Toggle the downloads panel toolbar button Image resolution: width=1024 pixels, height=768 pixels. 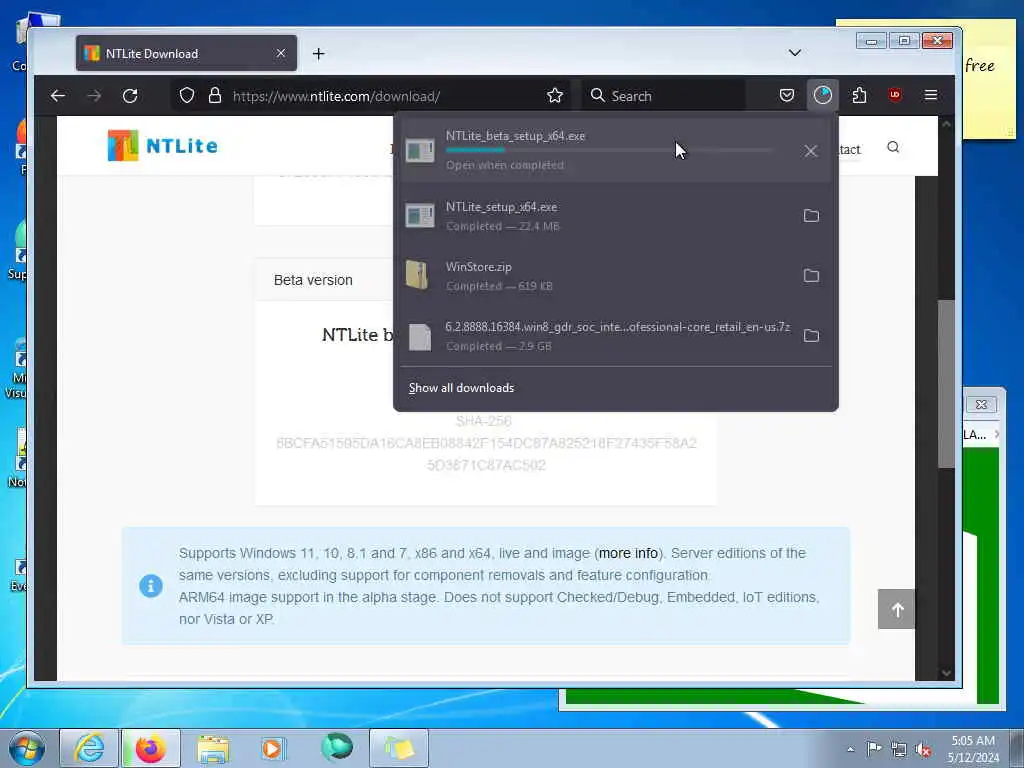pos(823,95)
